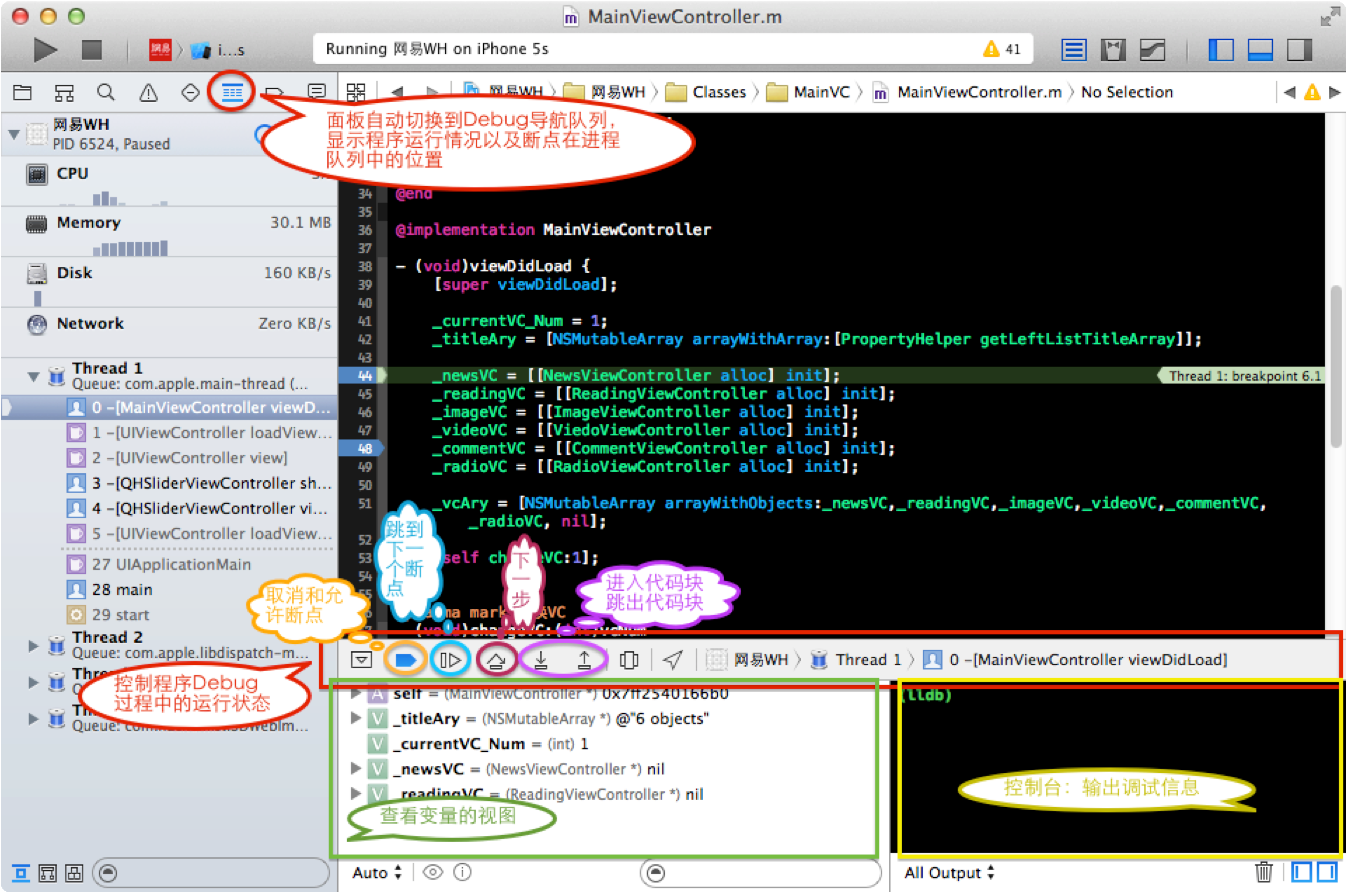Toggle breakpoints activation button

pyautogui.click(x=406, y=660)
